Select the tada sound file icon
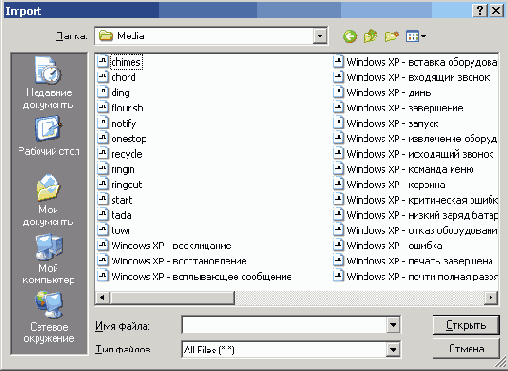Image resolution: width=508 pixels, height=371 pixels. point(103,215)
